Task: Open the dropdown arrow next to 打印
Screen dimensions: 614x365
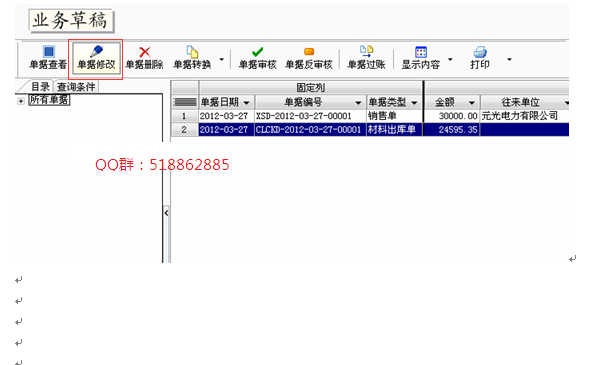Action: (x=509, y=60)
